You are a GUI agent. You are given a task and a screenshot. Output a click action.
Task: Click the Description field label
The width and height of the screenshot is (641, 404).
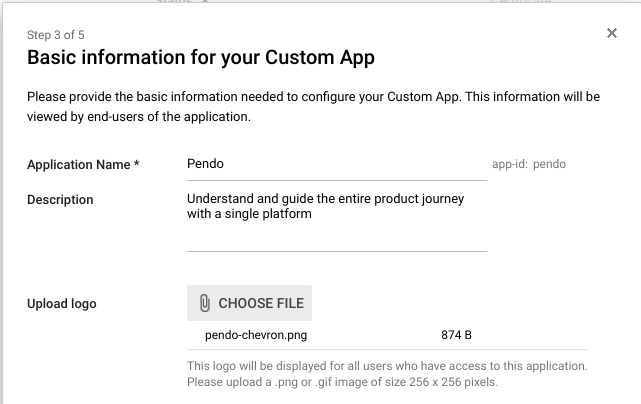60,200
